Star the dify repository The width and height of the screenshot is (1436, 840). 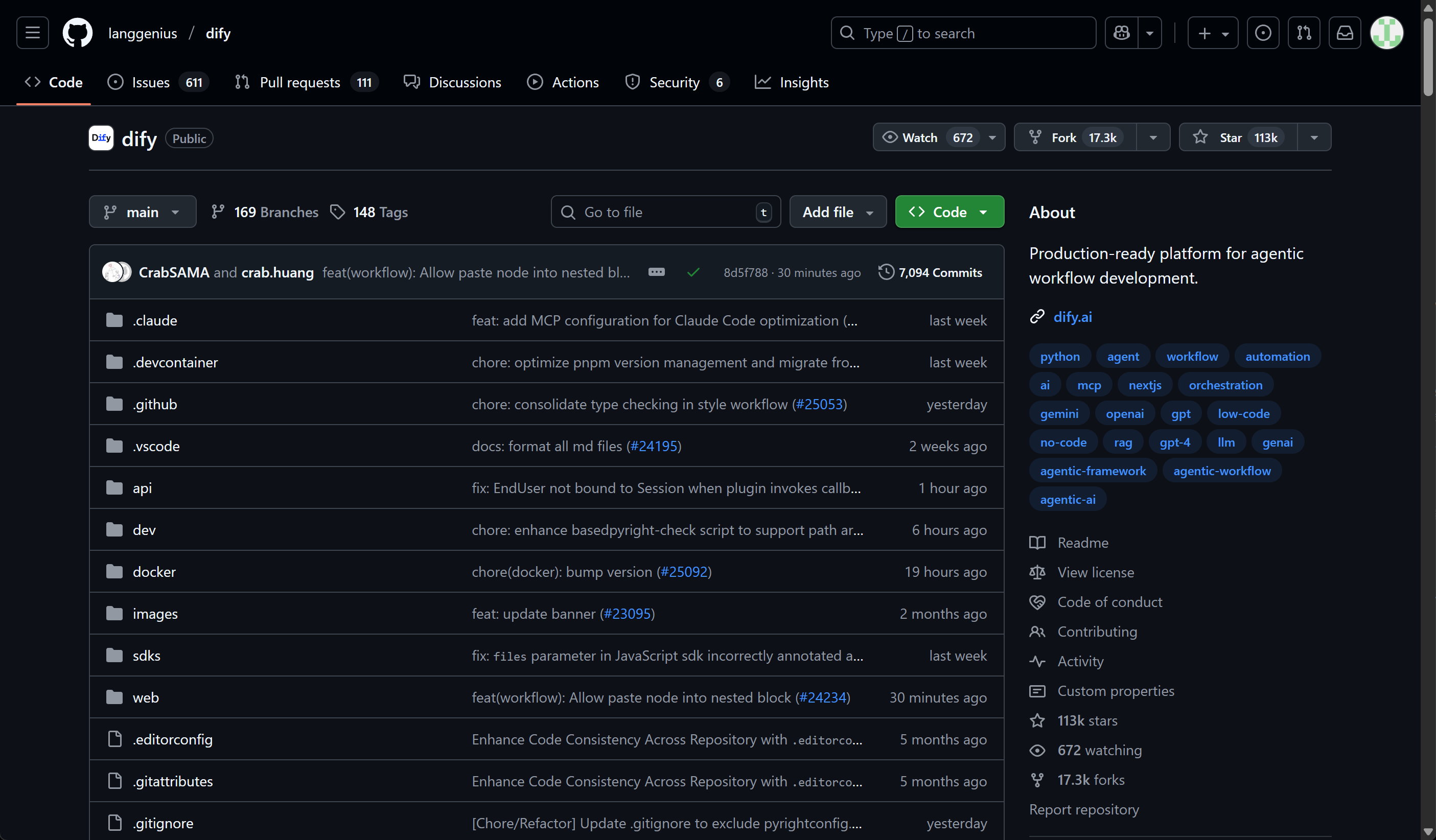point(1238,137)
